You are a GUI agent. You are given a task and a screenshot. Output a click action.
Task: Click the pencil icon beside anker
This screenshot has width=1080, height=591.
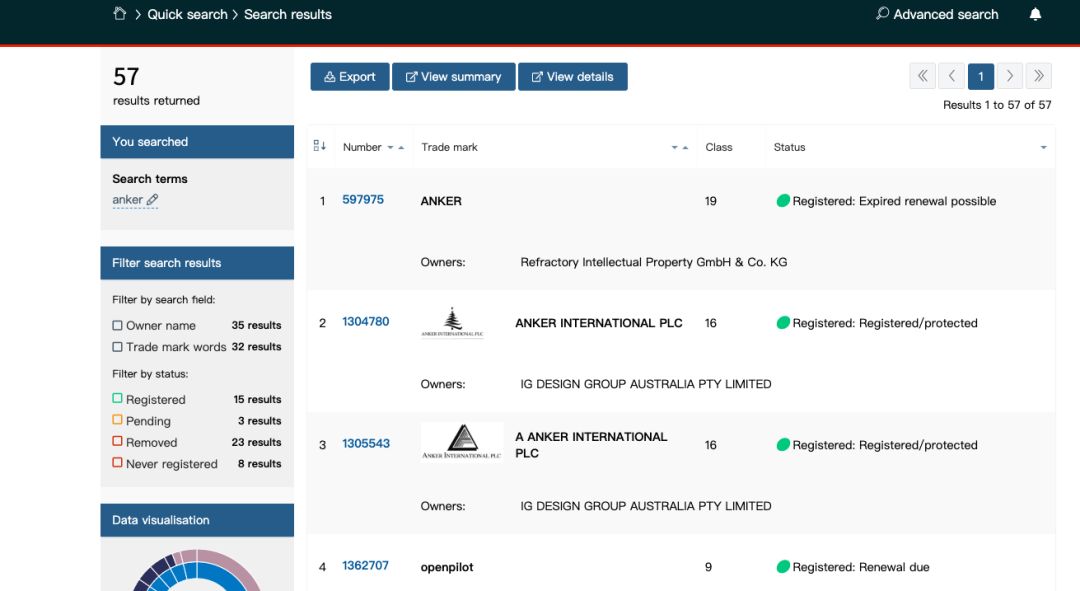tap(152, 200)
